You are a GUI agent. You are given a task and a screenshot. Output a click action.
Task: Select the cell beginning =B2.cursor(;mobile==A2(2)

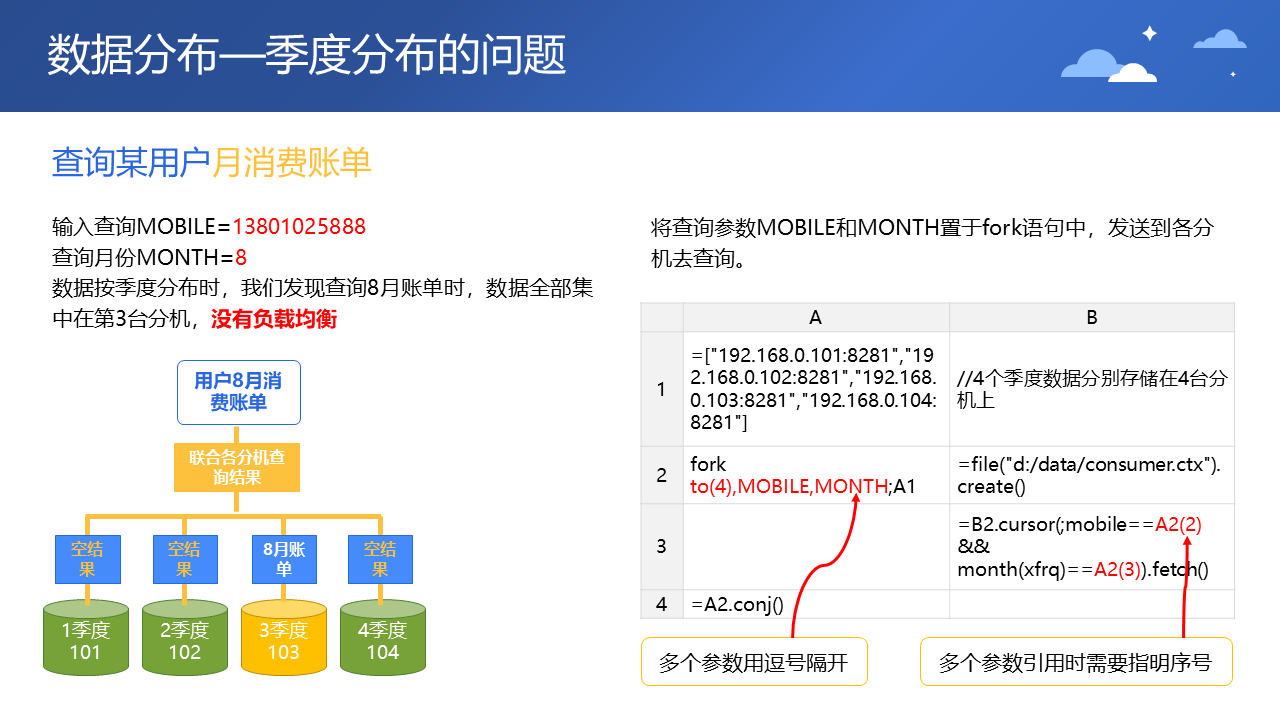tap(1092, 547)
